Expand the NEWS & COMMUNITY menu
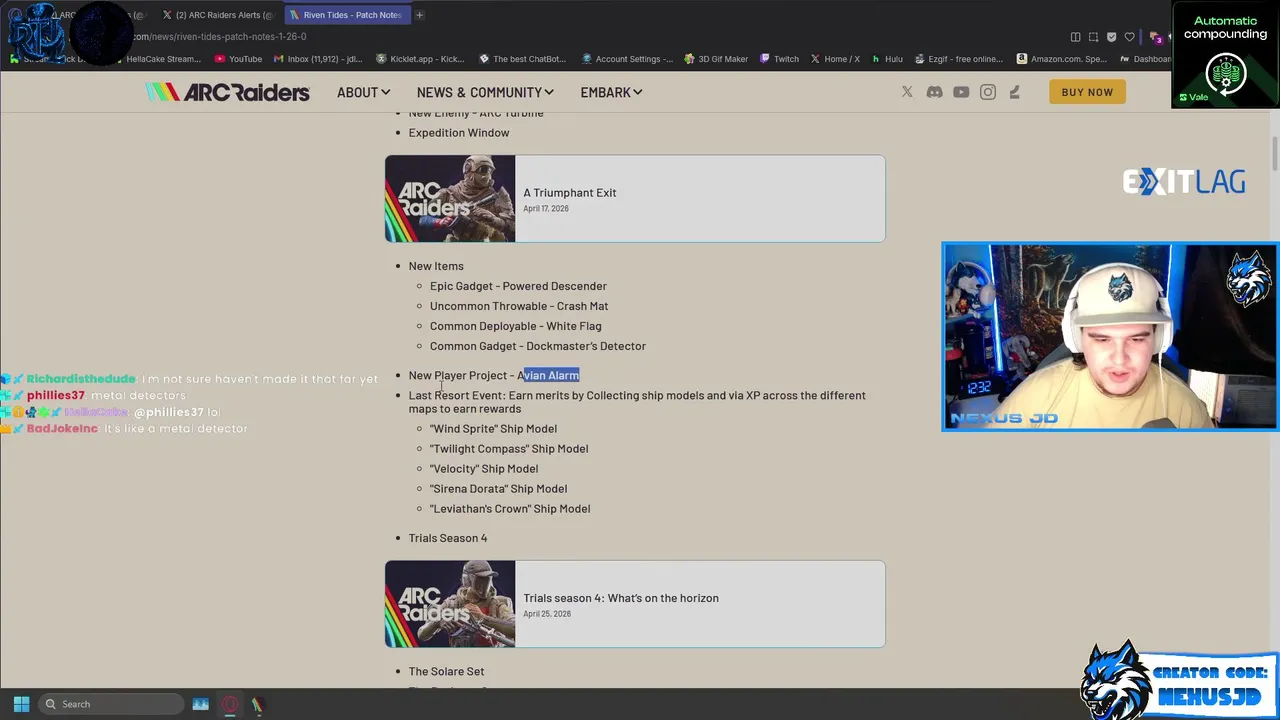This screenshot has width=1280, height=720. [485, 92]
